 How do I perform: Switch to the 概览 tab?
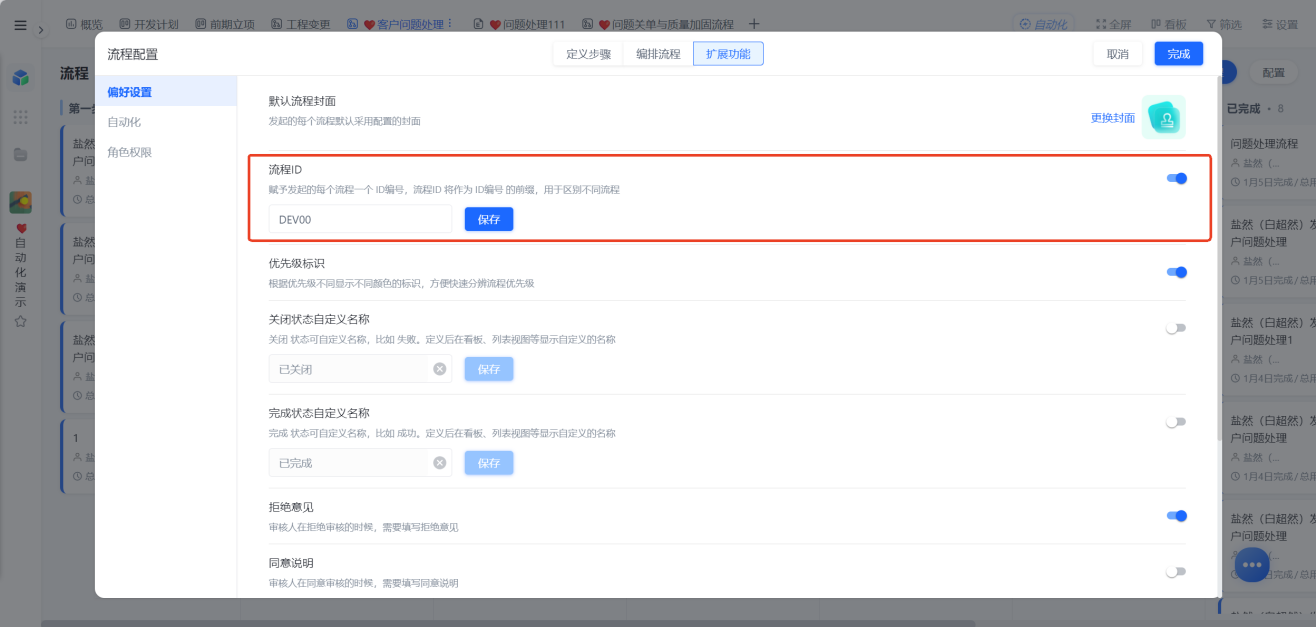pos(83,24)
